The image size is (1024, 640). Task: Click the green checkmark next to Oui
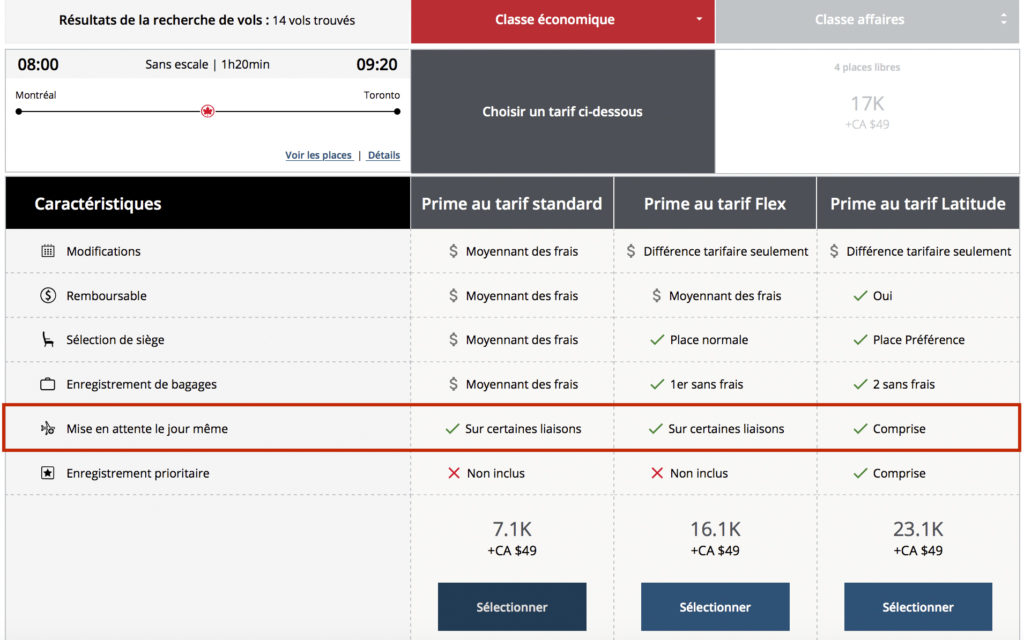pos(859,296)
